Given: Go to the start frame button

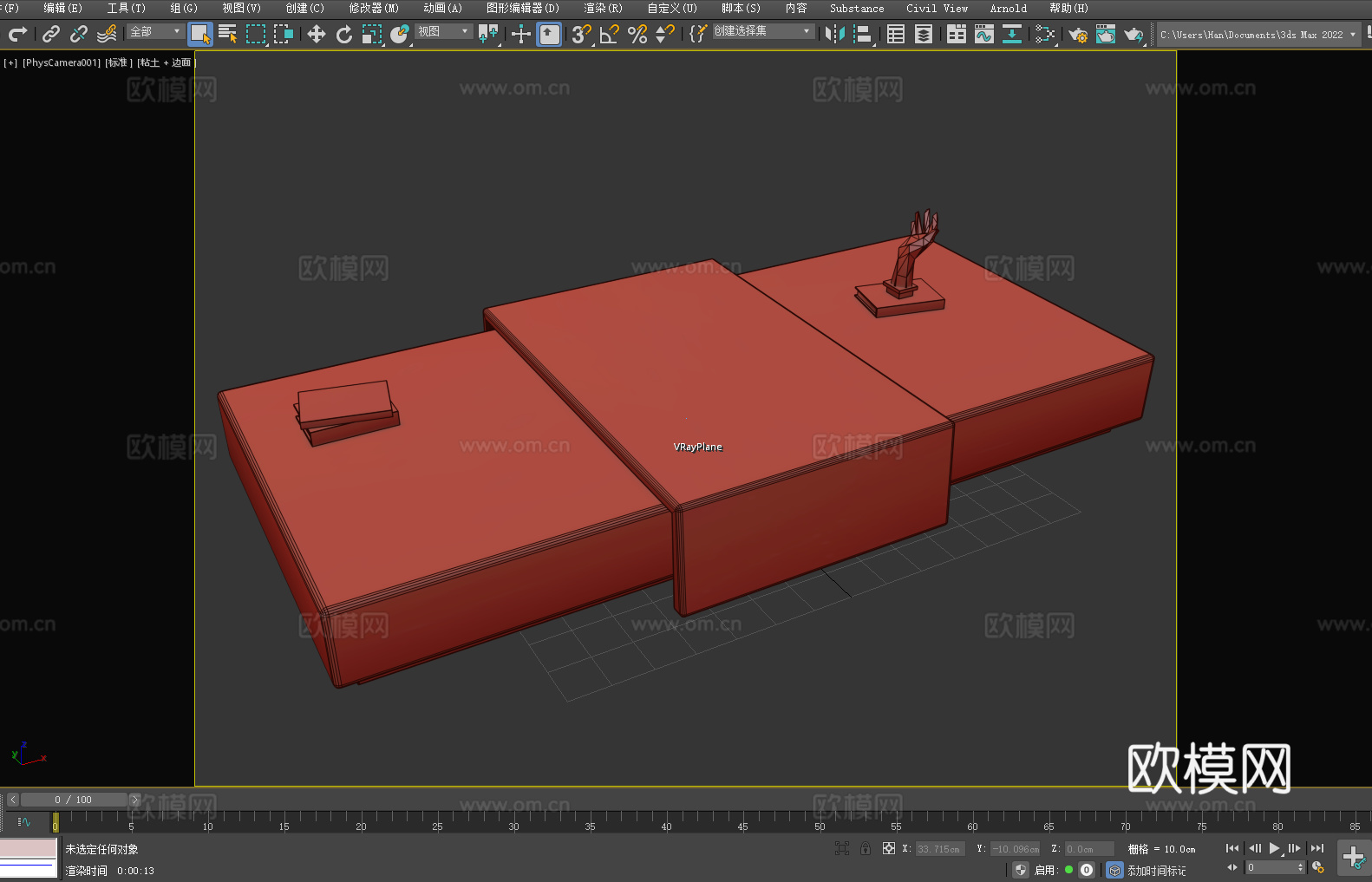Looking at the screenshot, I should [1232, 848].
